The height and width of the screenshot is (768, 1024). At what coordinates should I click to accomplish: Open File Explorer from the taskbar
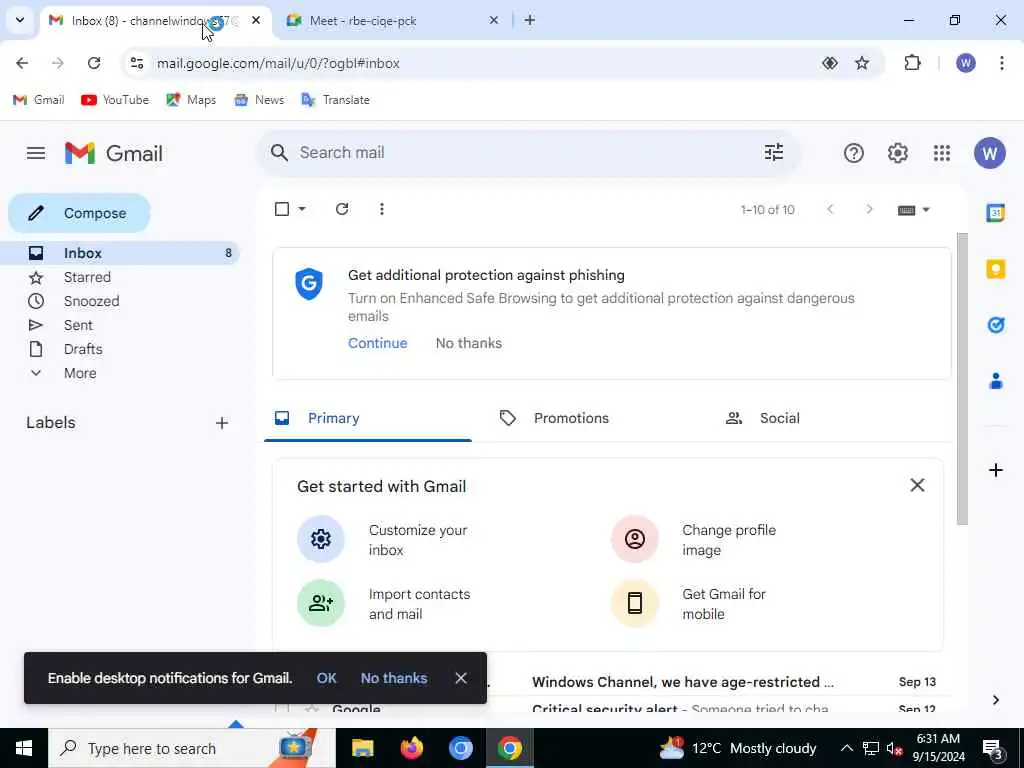(362, 748)
